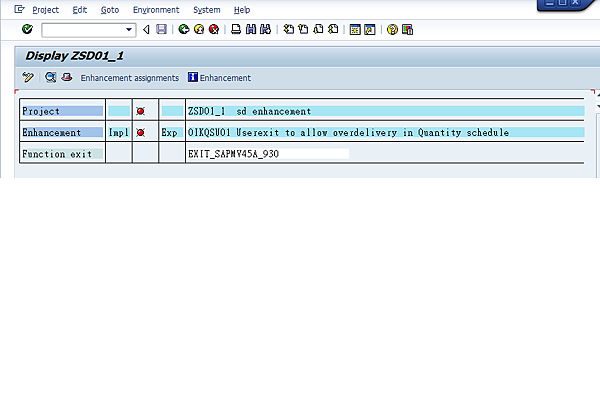This screenshot has height=411, width=600.
Task: Click the red status light in Project row
Action: pos(140,111)
